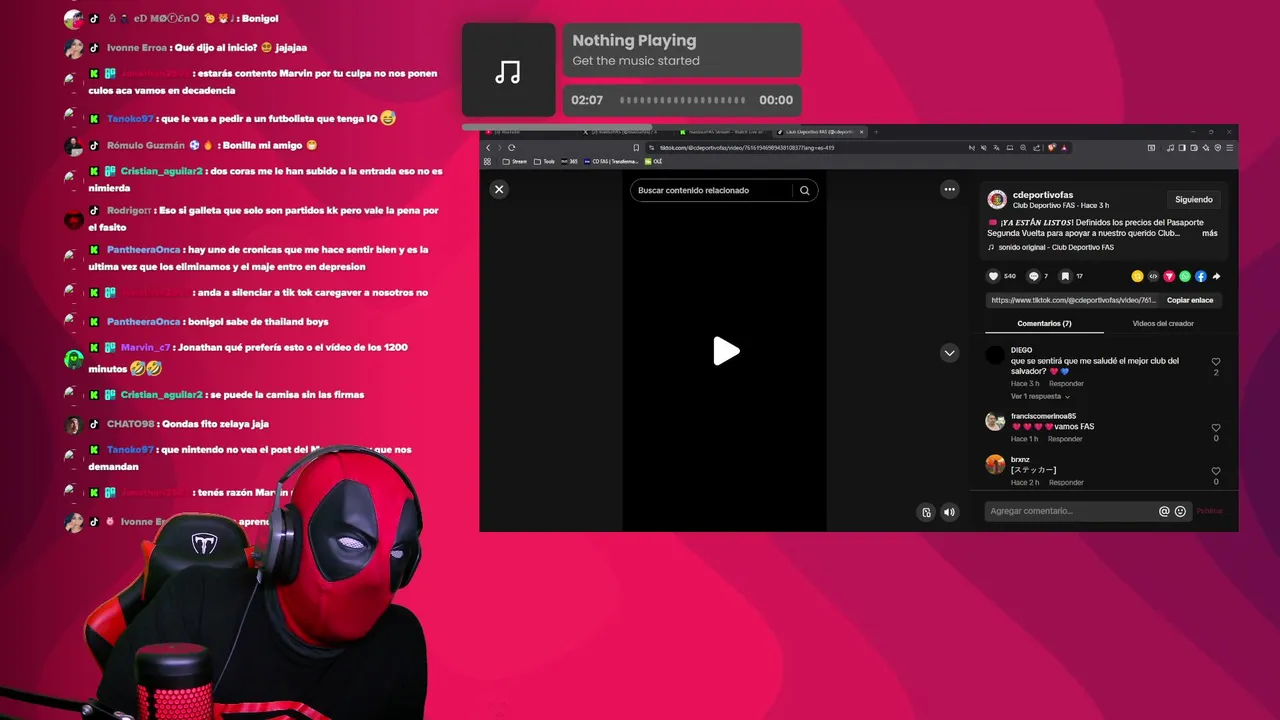Image resolution: width=1280 pixels, height=720 pixels.
Task: Click the Nothing Playing title
Action: tap(634, 41)
